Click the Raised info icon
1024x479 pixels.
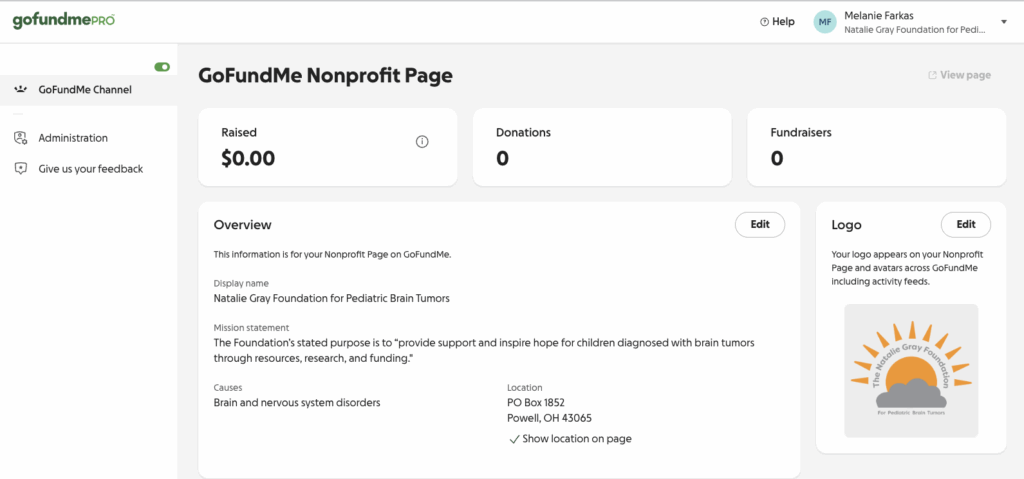[422, 142]
